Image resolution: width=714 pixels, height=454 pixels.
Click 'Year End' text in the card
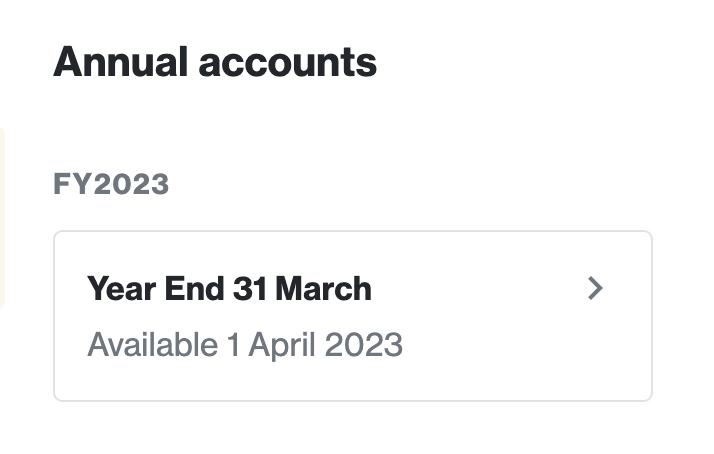click(155, 289)
